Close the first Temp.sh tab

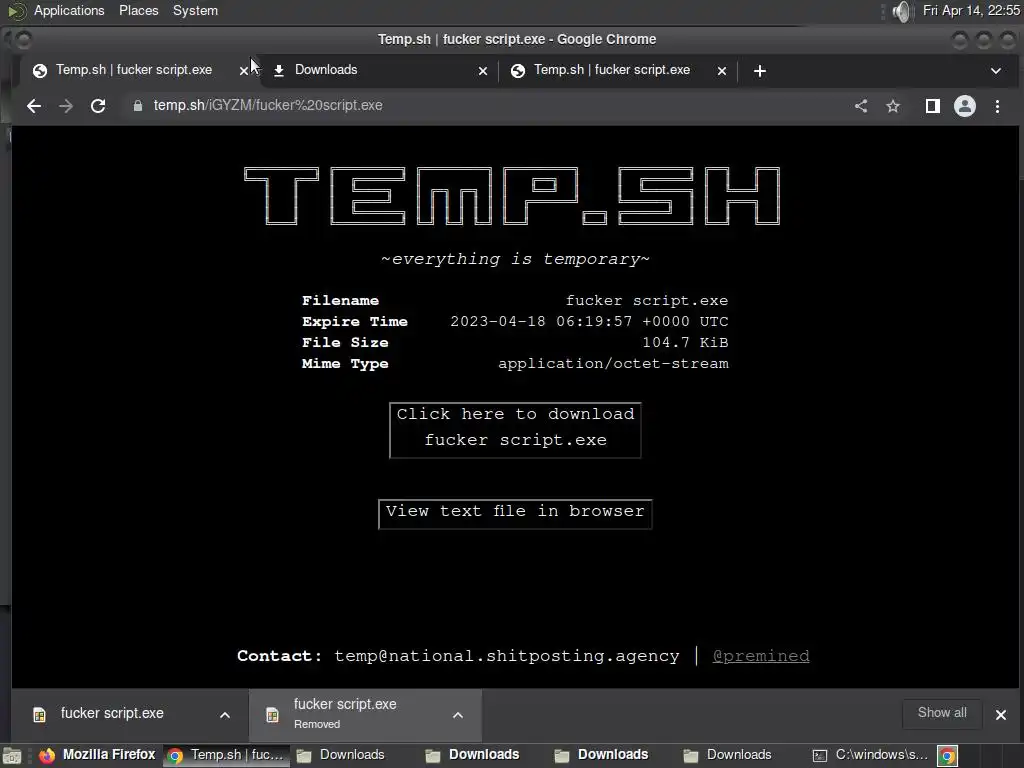click(244, 71)
